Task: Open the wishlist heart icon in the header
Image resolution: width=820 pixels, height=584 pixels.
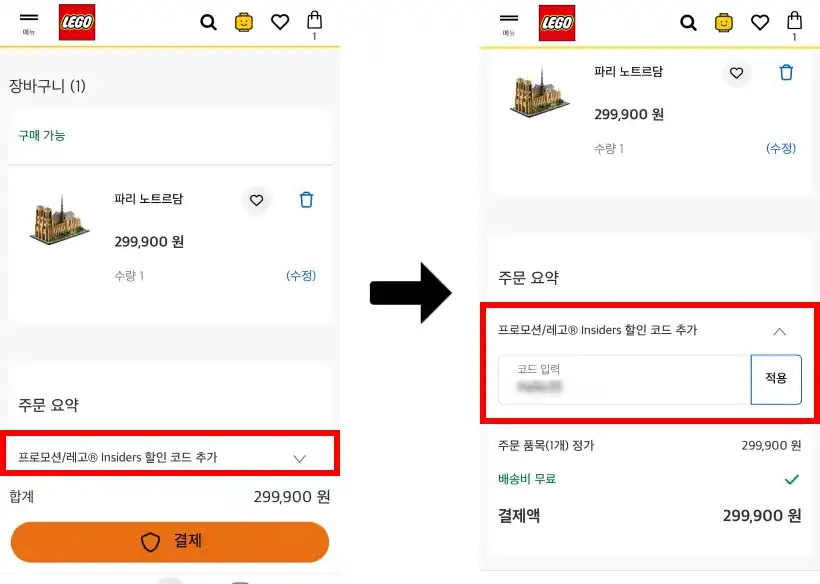Action: click(x=280, y=21)
